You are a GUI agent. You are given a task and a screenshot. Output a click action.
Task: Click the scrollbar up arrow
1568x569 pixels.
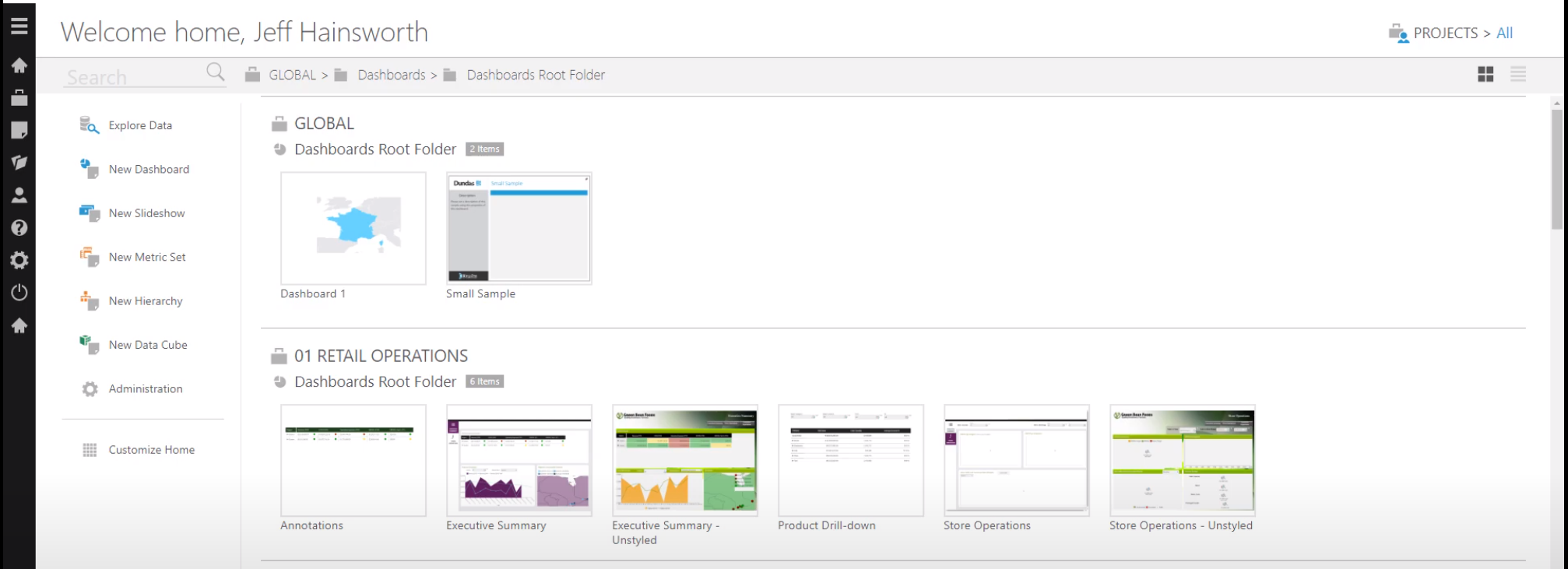(1557, 103)
